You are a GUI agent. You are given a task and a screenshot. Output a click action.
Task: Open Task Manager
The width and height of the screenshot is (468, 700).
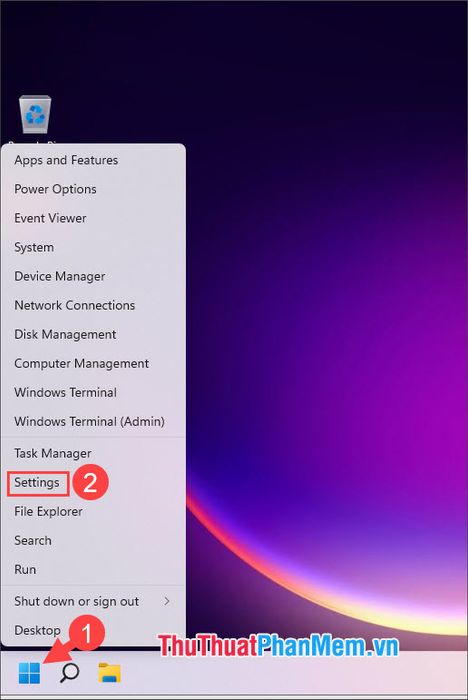coord(93,453)
